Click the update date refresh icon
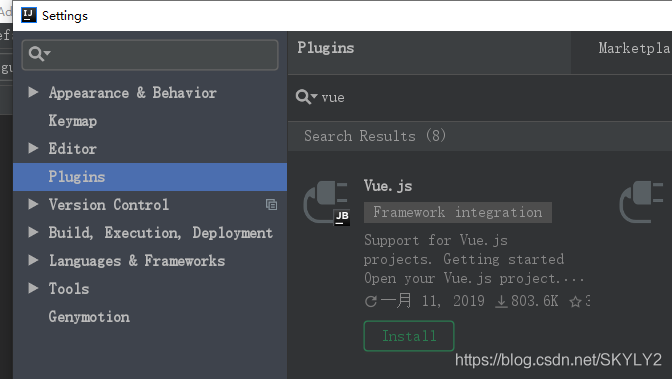 click(371, 301)
